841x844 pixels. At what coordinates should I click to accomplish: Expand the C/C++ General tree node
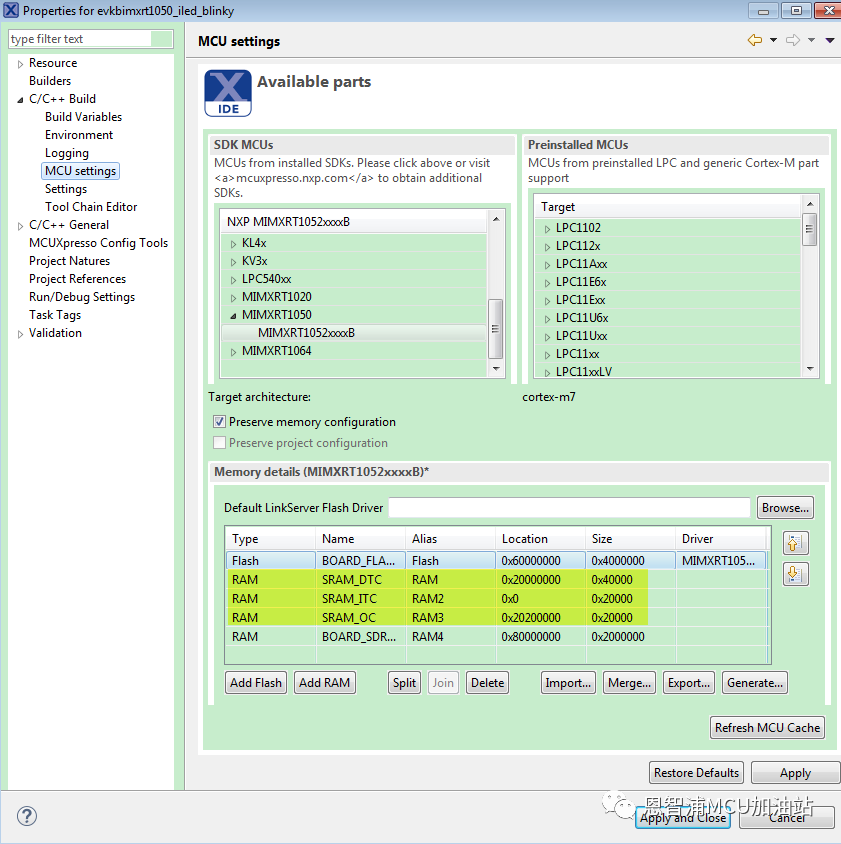click(20, 226)
